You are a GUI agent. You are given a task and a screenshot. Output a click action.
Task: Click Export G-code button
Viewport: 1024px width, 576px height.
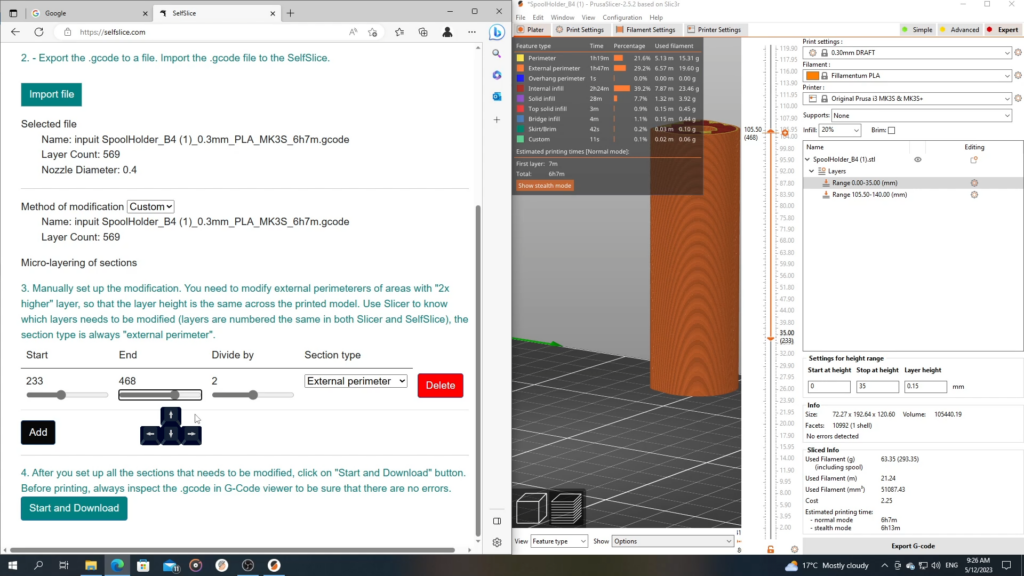(912, 546)
